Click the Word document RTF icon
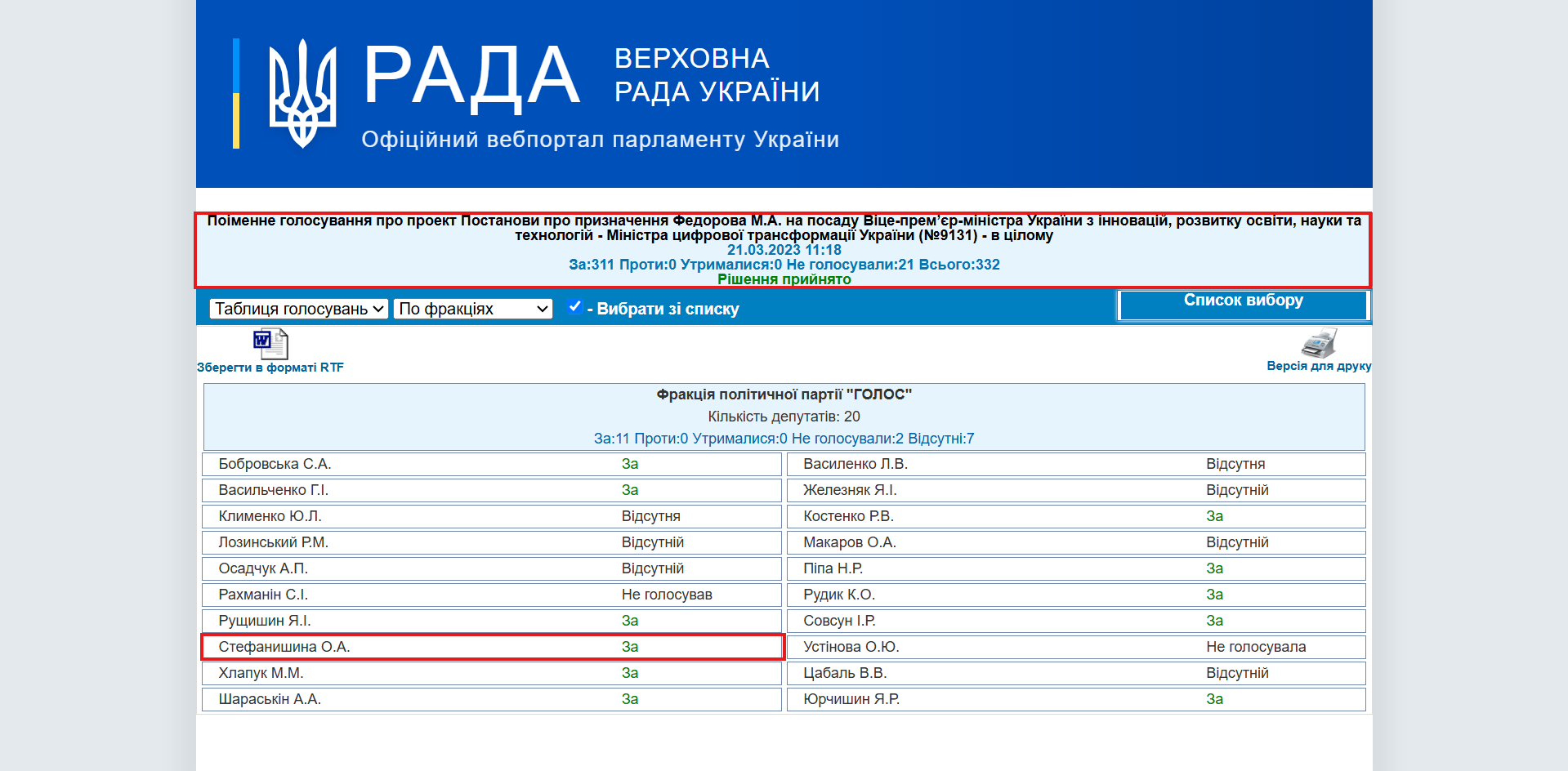 (x=270, y=344)
